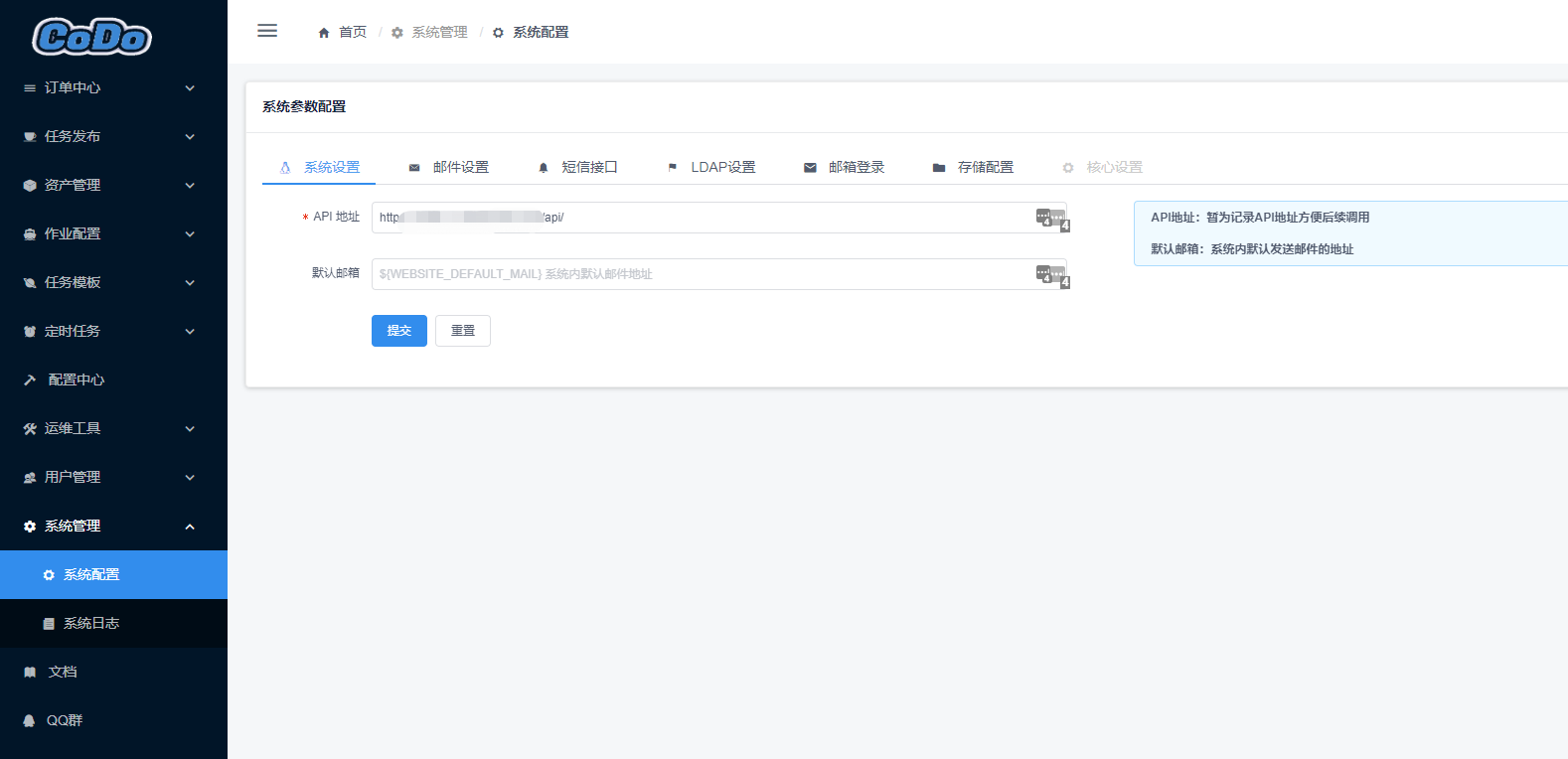Toggle the hamburger sidebar collapse icon
1568x759 pixels.
[267, 31]
